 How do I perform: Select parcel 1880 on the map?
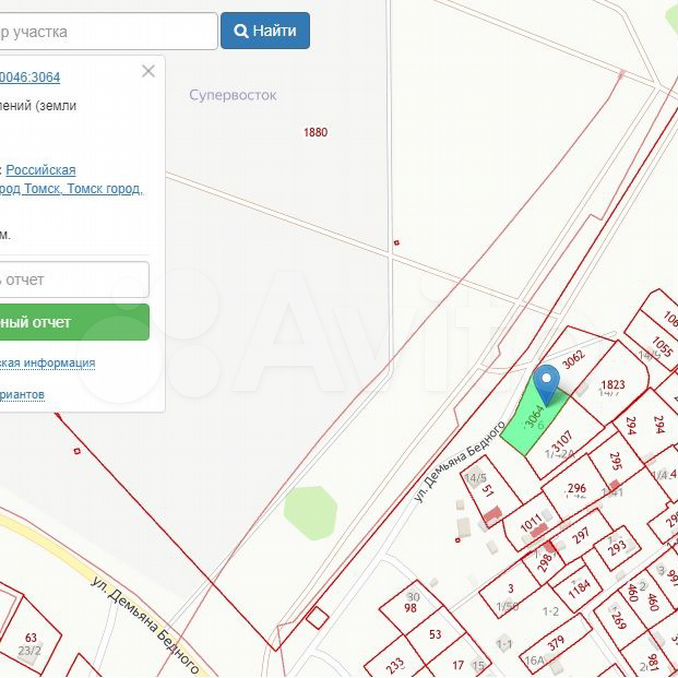click(315, 132)
